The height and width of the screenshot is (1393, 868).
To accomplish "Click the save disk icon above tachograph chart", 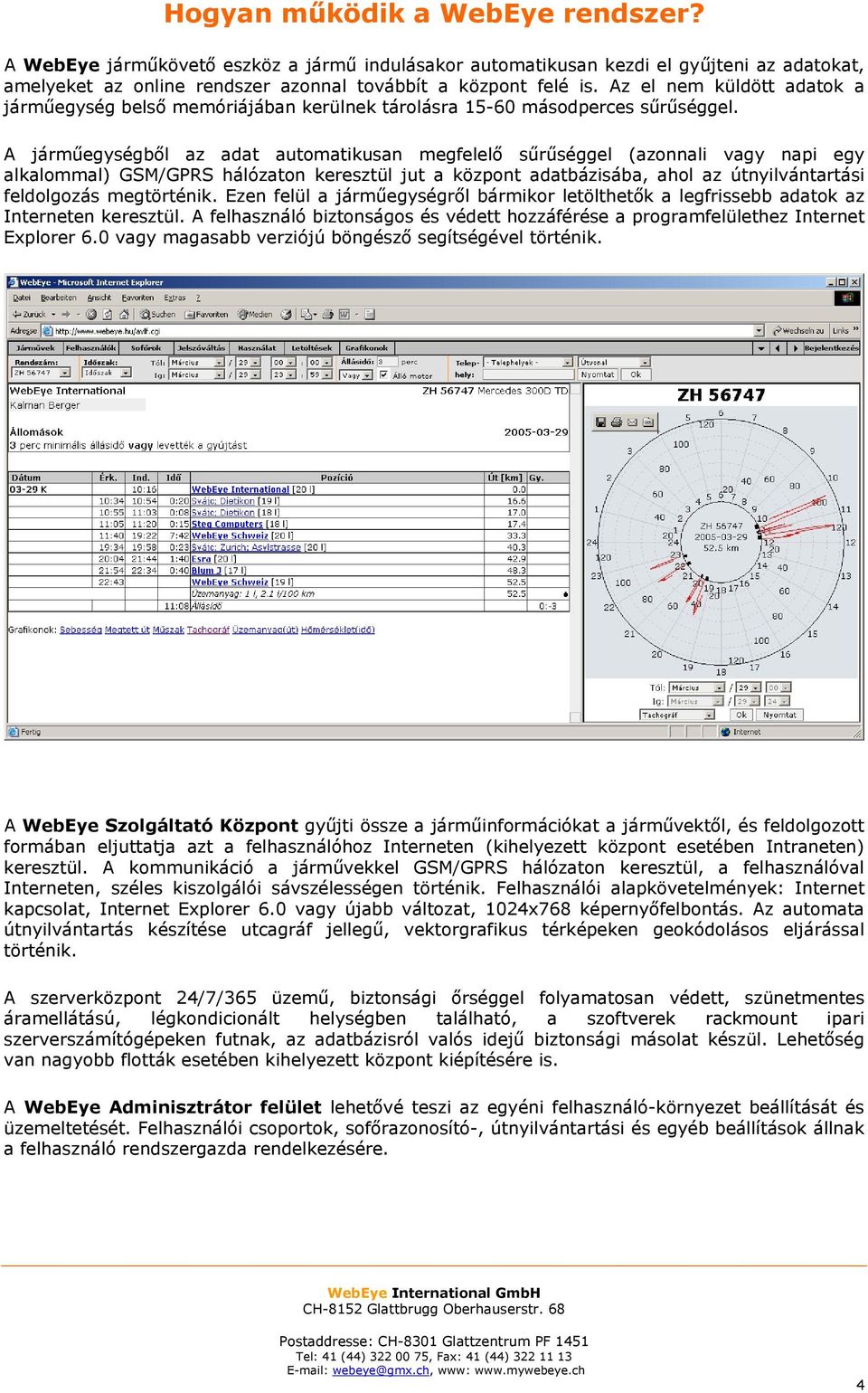I will coord(600,422).
